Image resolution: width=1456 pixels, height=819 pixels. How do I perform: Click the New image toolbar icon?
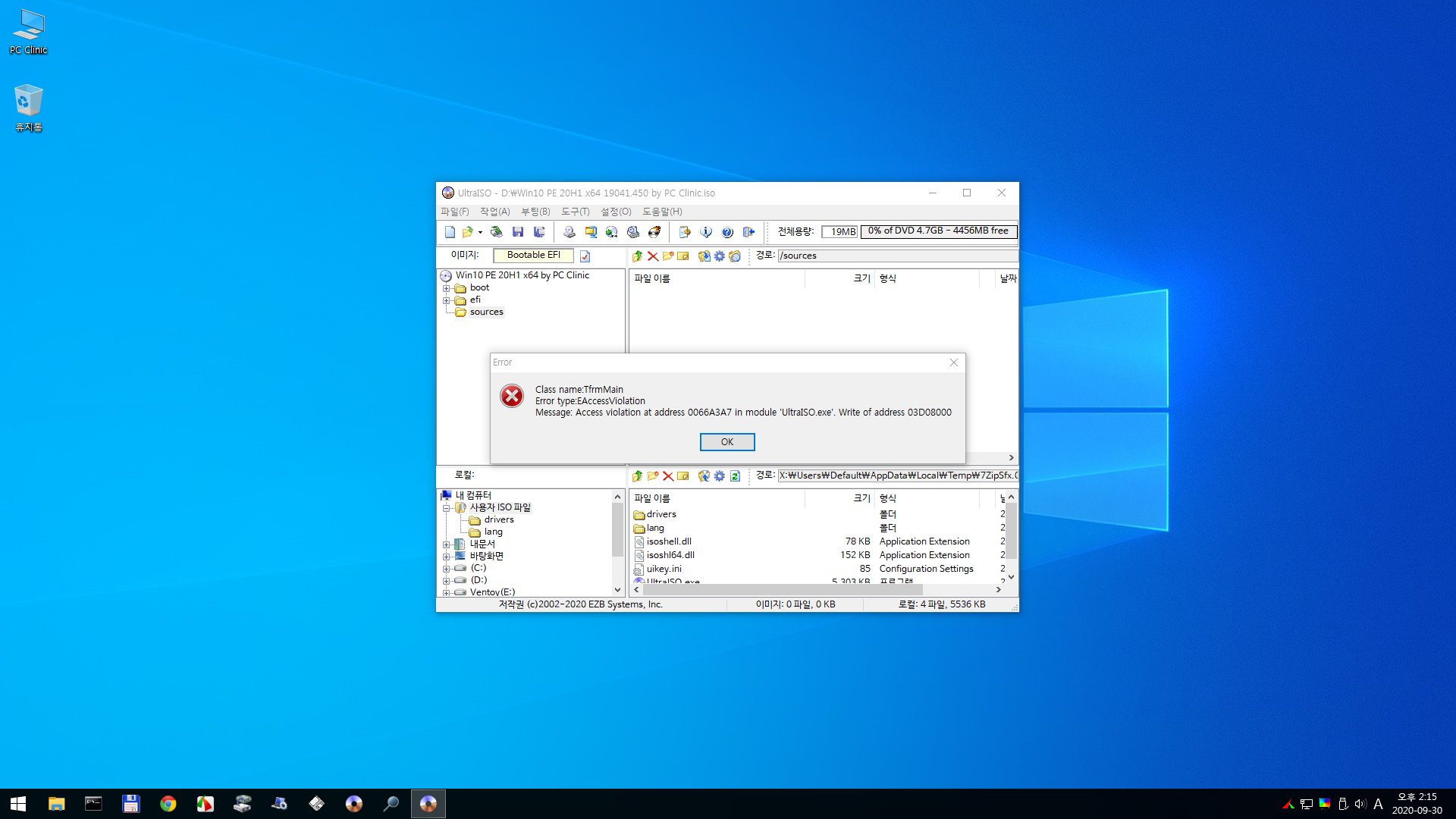[x=450, y=232]
